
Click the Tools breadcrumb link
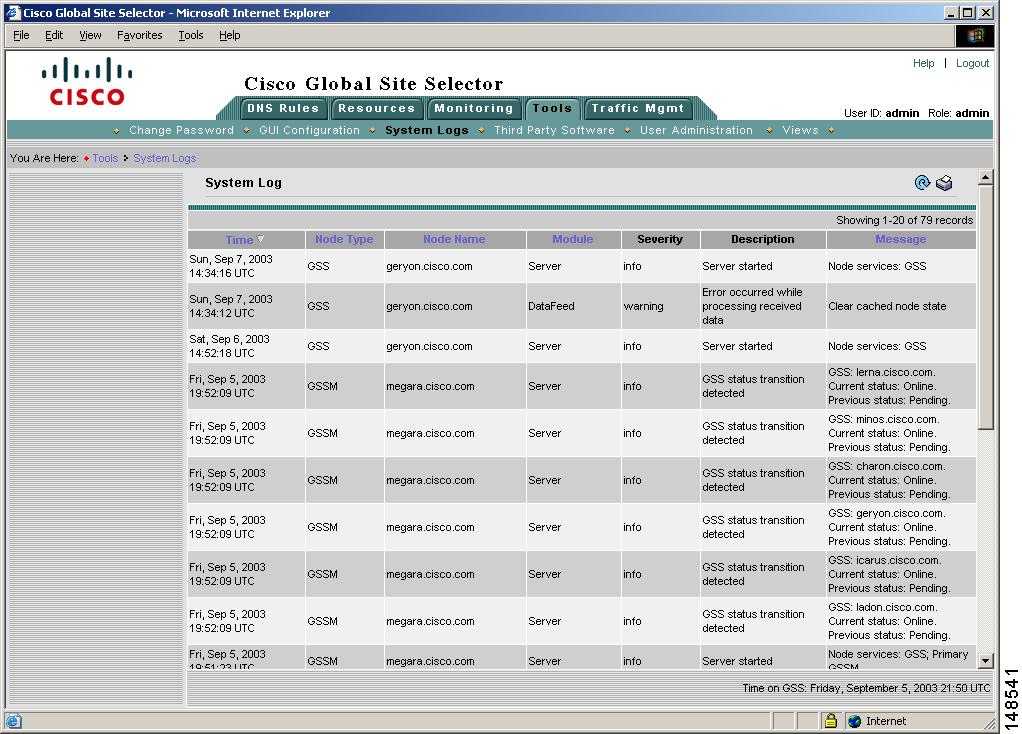click(104, 158)
